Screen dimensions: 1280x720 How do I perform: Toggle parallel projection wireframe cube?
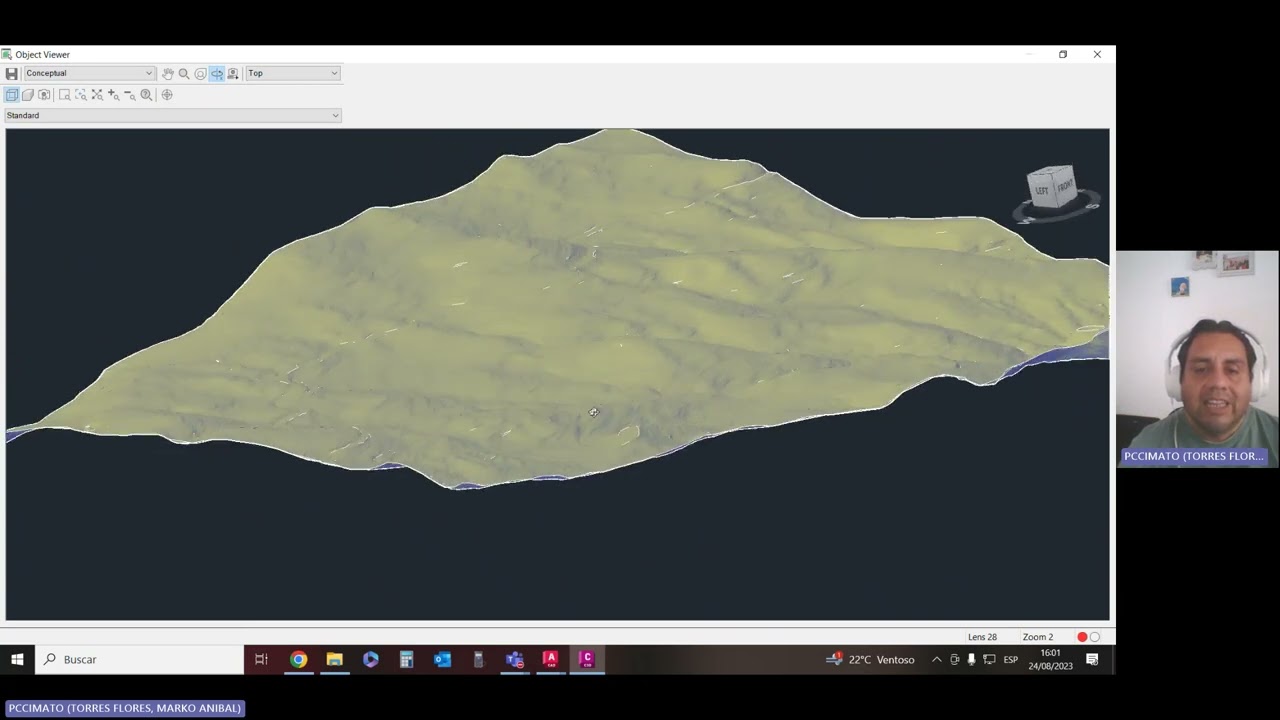tap(12, 94)
